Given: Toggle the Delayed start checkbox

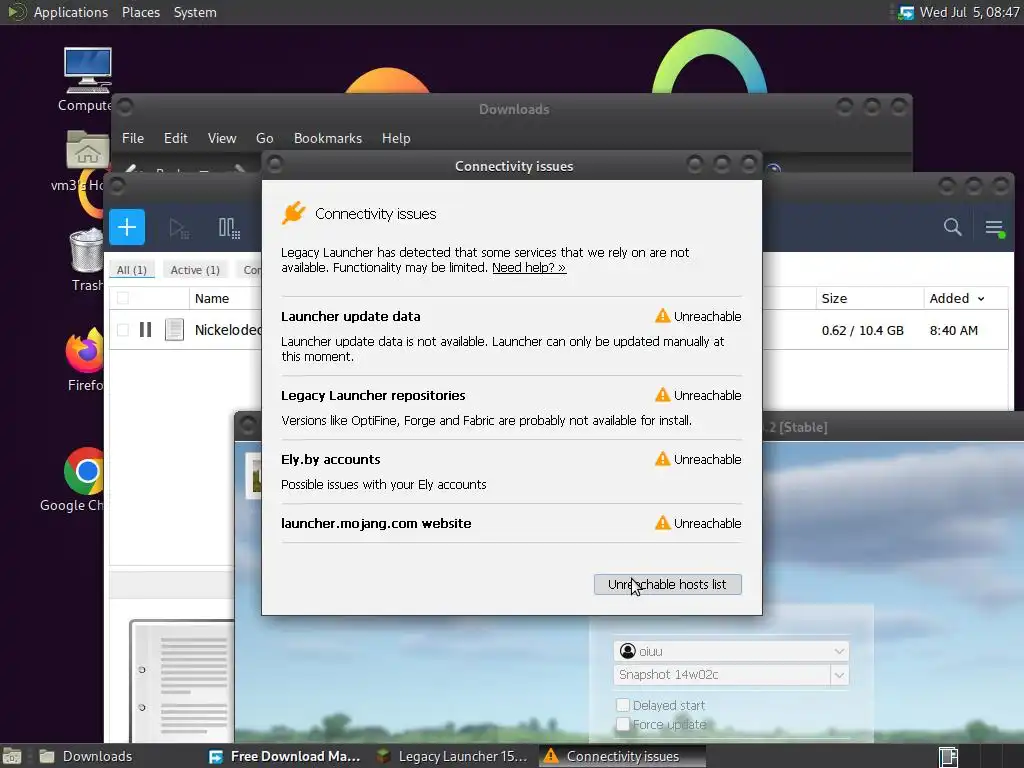Looking at the screenshot, I should point(623,705).
